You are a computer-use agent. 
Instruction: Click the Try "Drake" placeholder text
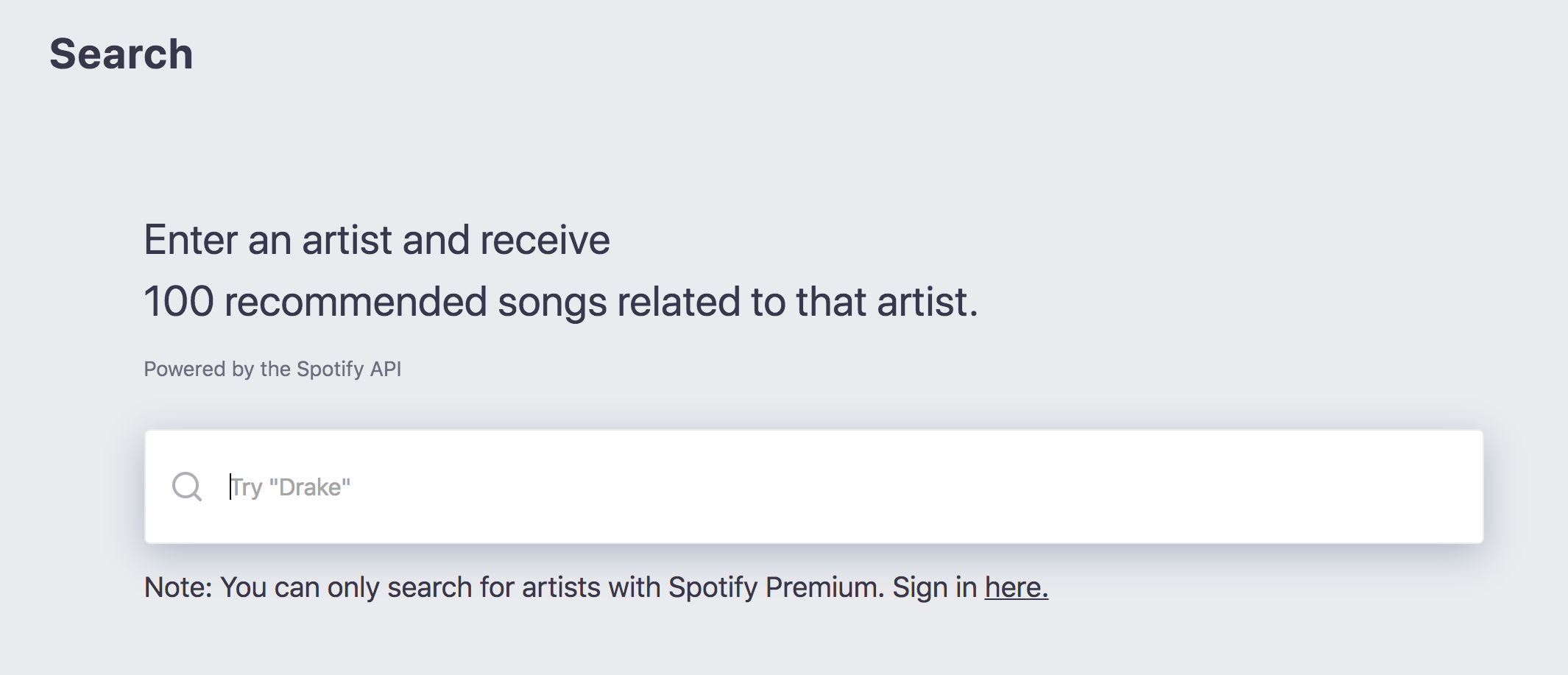[x=290, y=487]
